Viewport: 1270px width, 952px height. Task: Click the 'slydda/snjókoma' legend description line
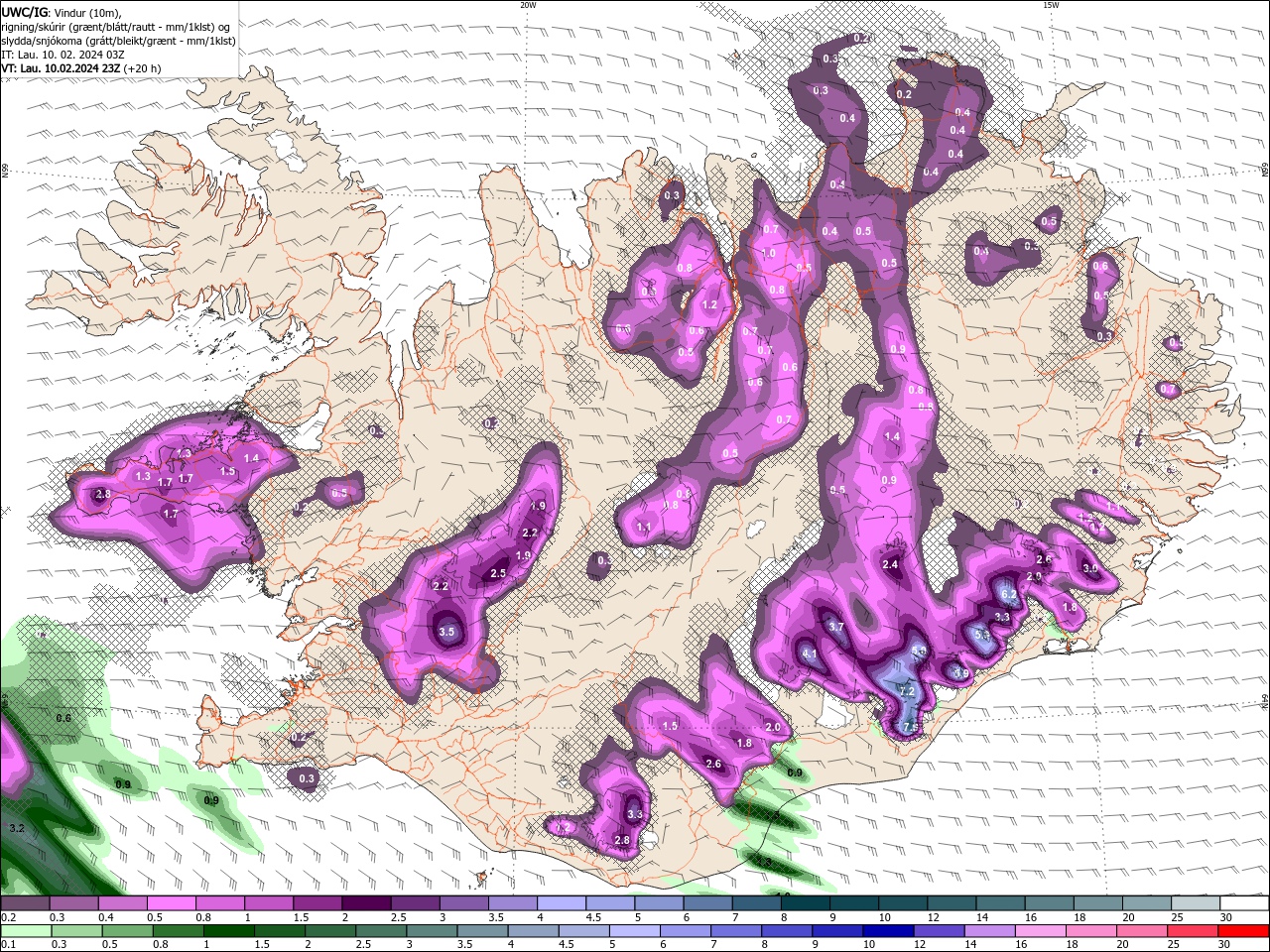tap(119, 41)
